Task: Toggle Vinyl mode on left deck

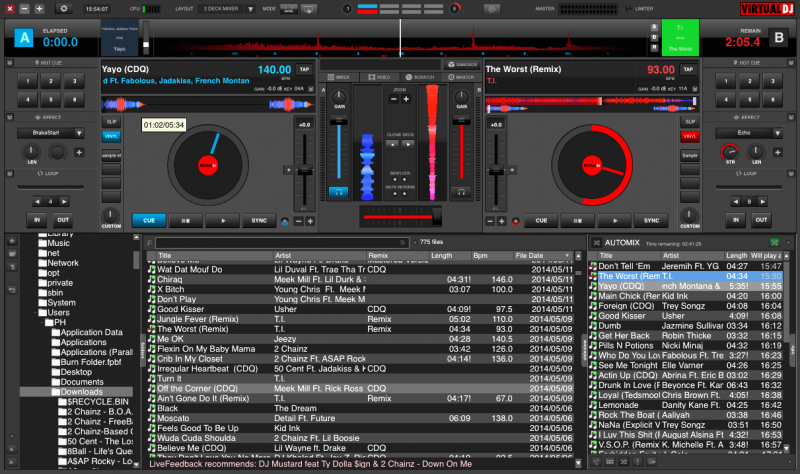Action: (110, 135)
